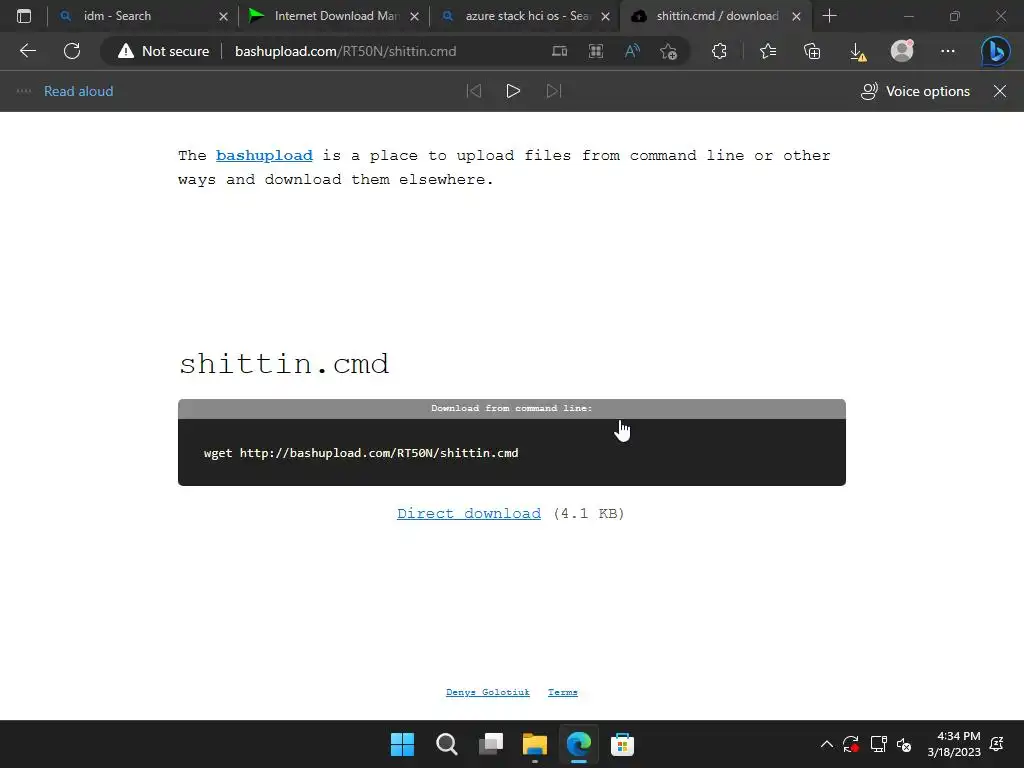Close the Read aloud toolbar

(x=1000, y=91)
